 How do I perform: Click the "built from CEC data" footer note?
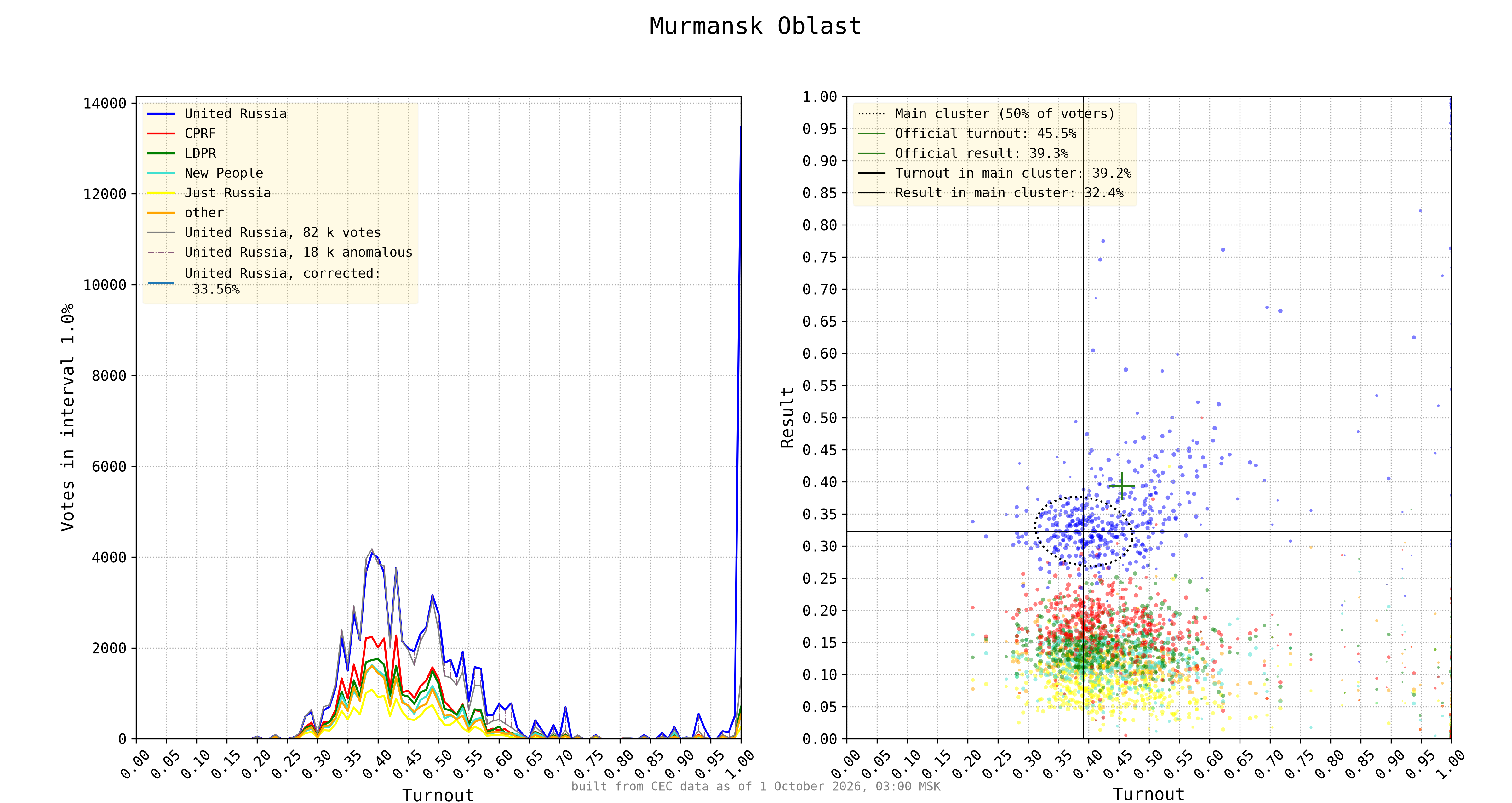pos(756,787)
